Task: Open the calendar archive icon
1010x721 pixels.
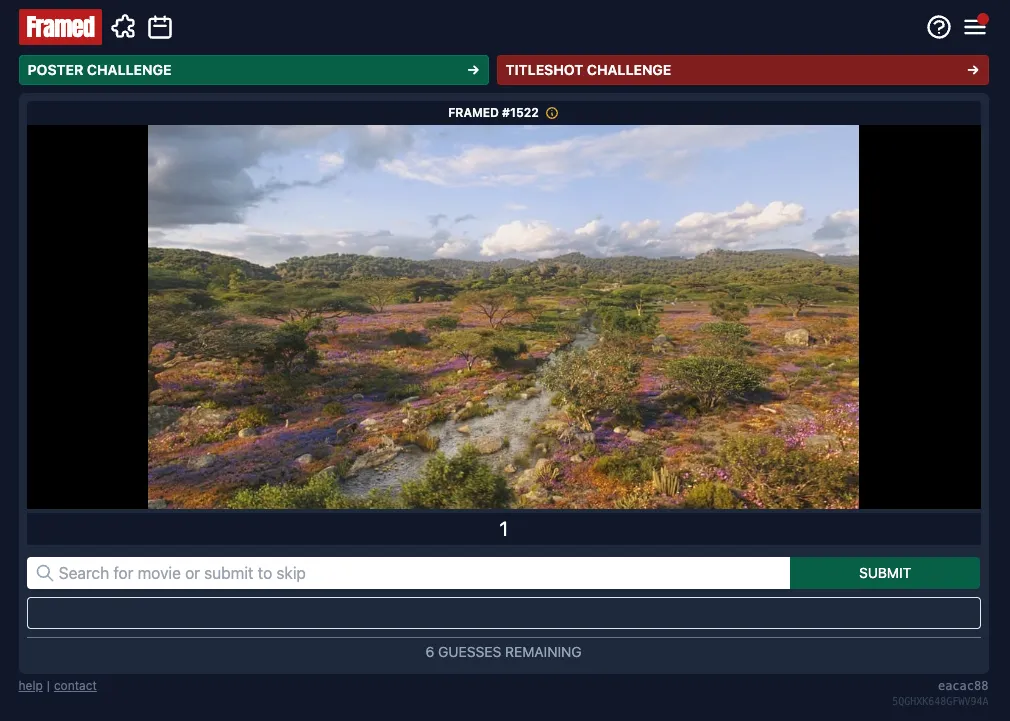Action: 160,27
